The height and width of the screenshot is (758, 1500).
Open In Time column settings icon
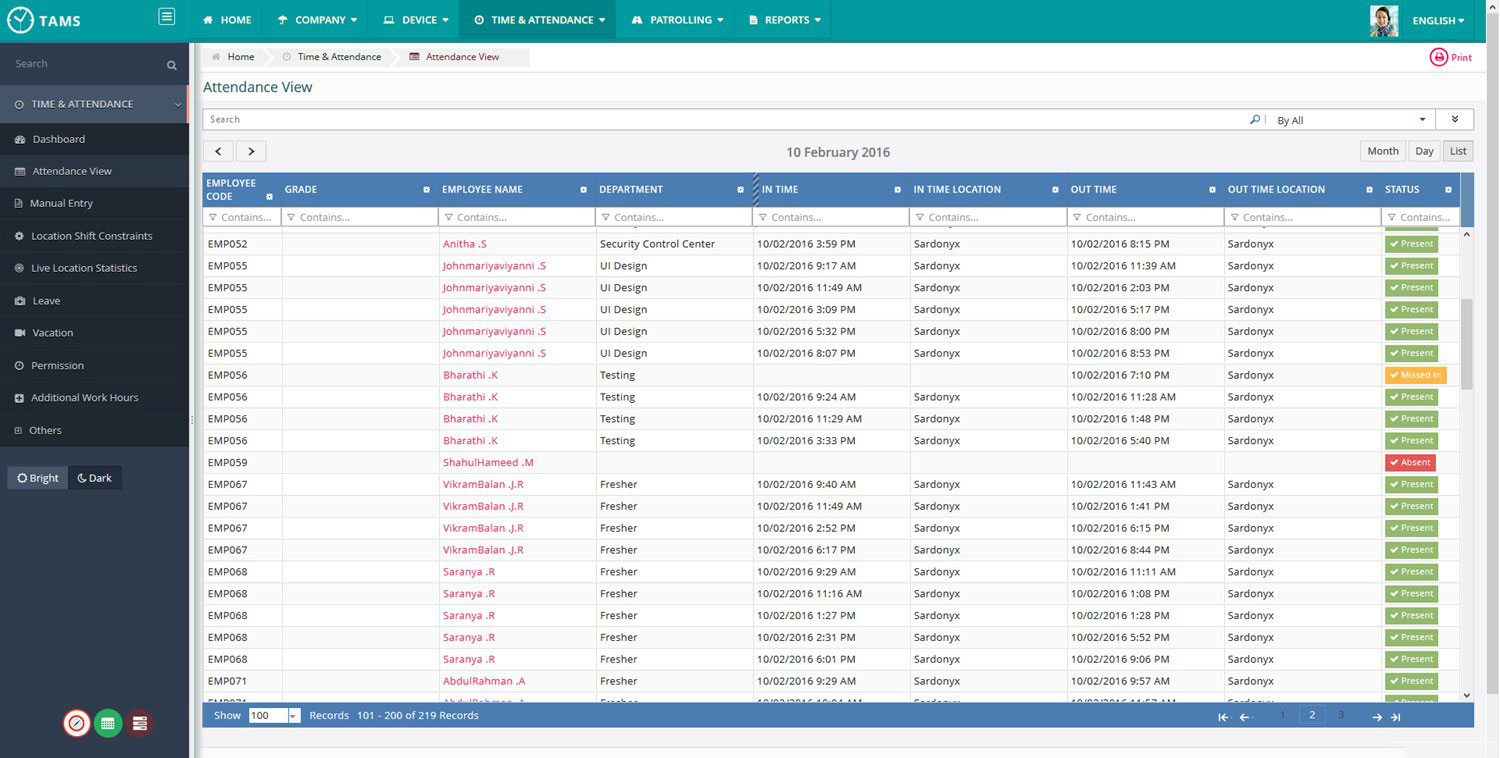pyautogui.click(x=898, y=189)
